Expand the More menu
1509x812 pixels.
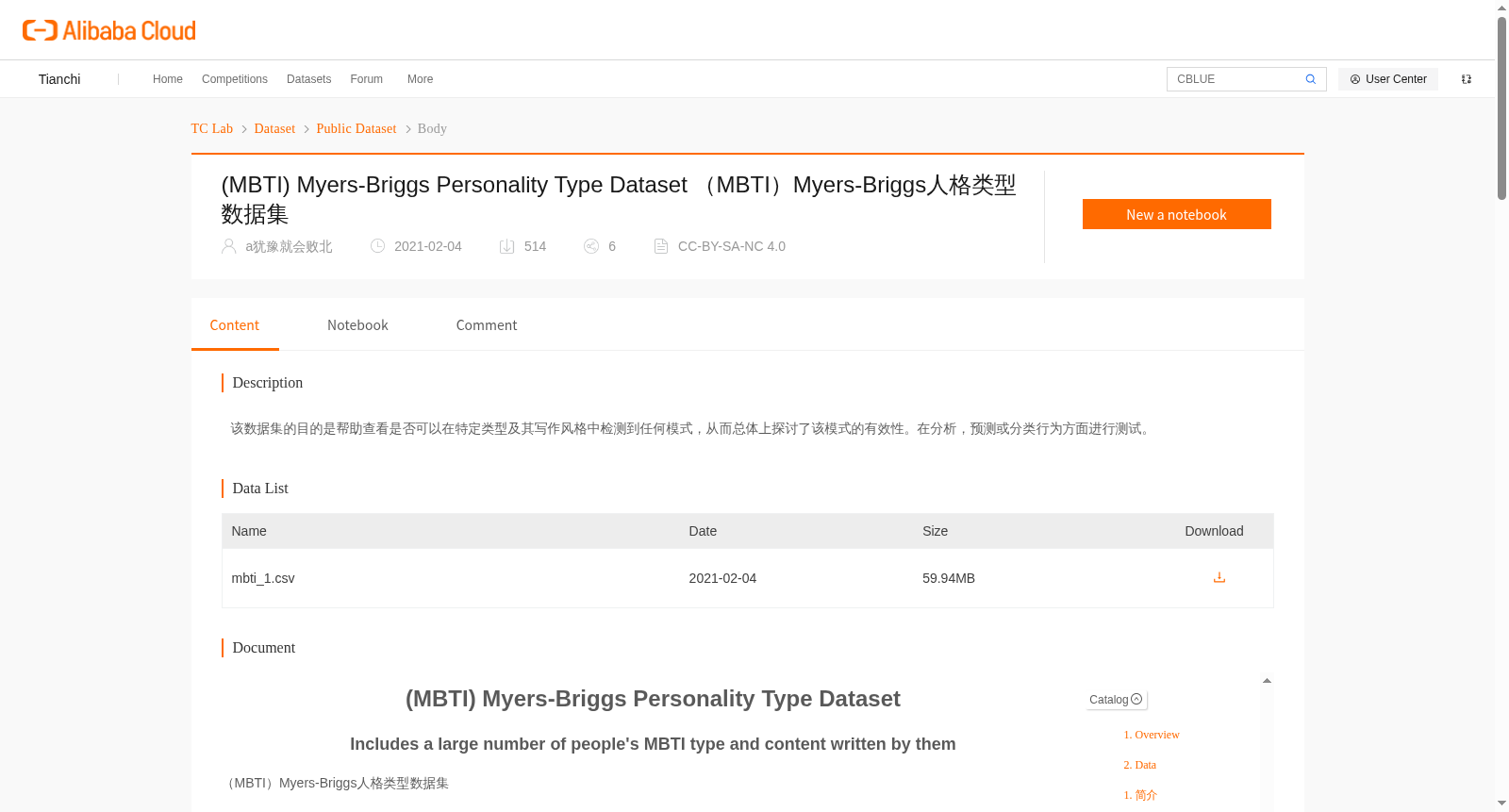click(x=421, y=79)
